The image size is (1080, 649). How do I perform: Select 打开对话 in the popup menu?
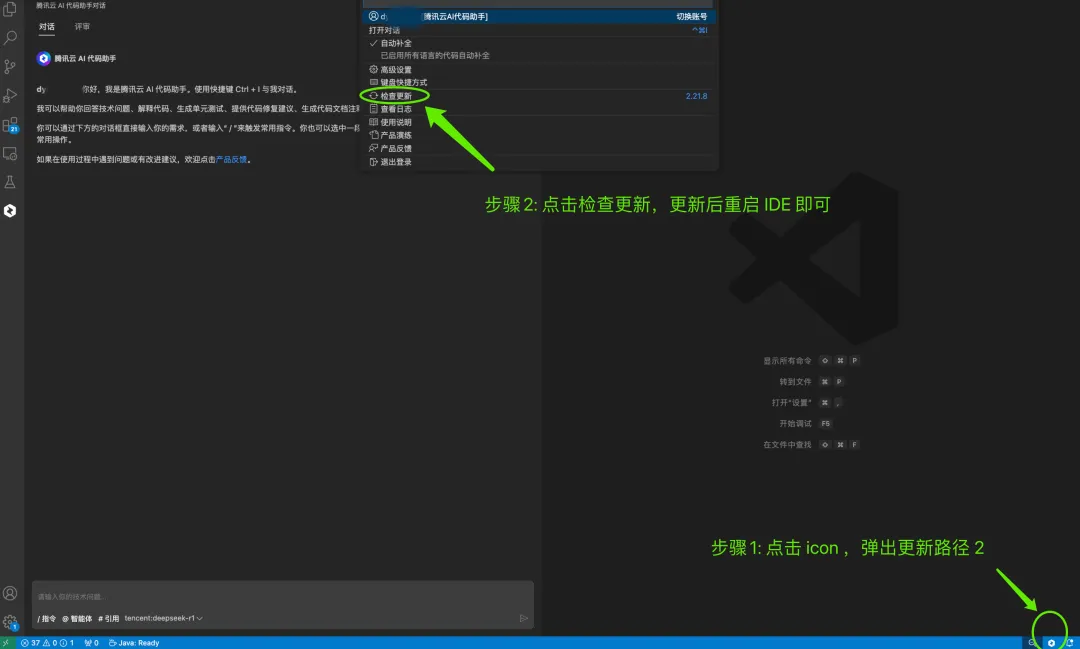coord(540,30)
